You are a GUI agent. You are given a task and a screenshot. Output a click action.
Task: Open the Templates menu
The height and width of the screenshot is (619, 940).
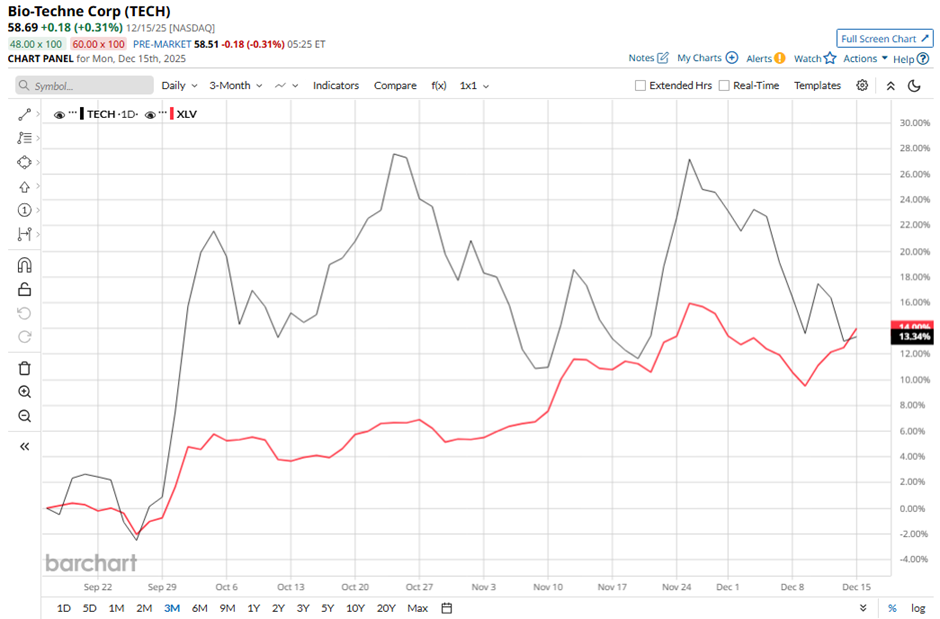coord(817,86)
